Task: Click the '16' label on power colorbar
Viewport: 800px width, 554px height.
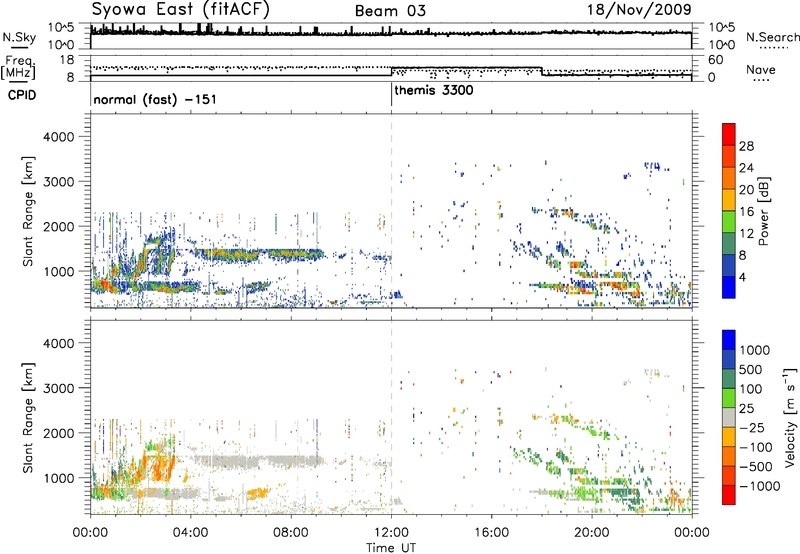Action: (746, 212)
